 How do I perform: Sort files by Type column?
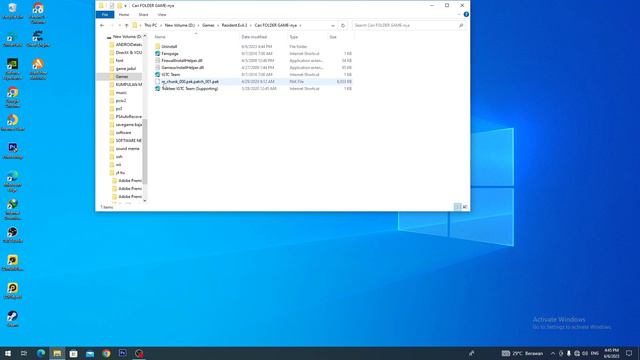[294, 37]
